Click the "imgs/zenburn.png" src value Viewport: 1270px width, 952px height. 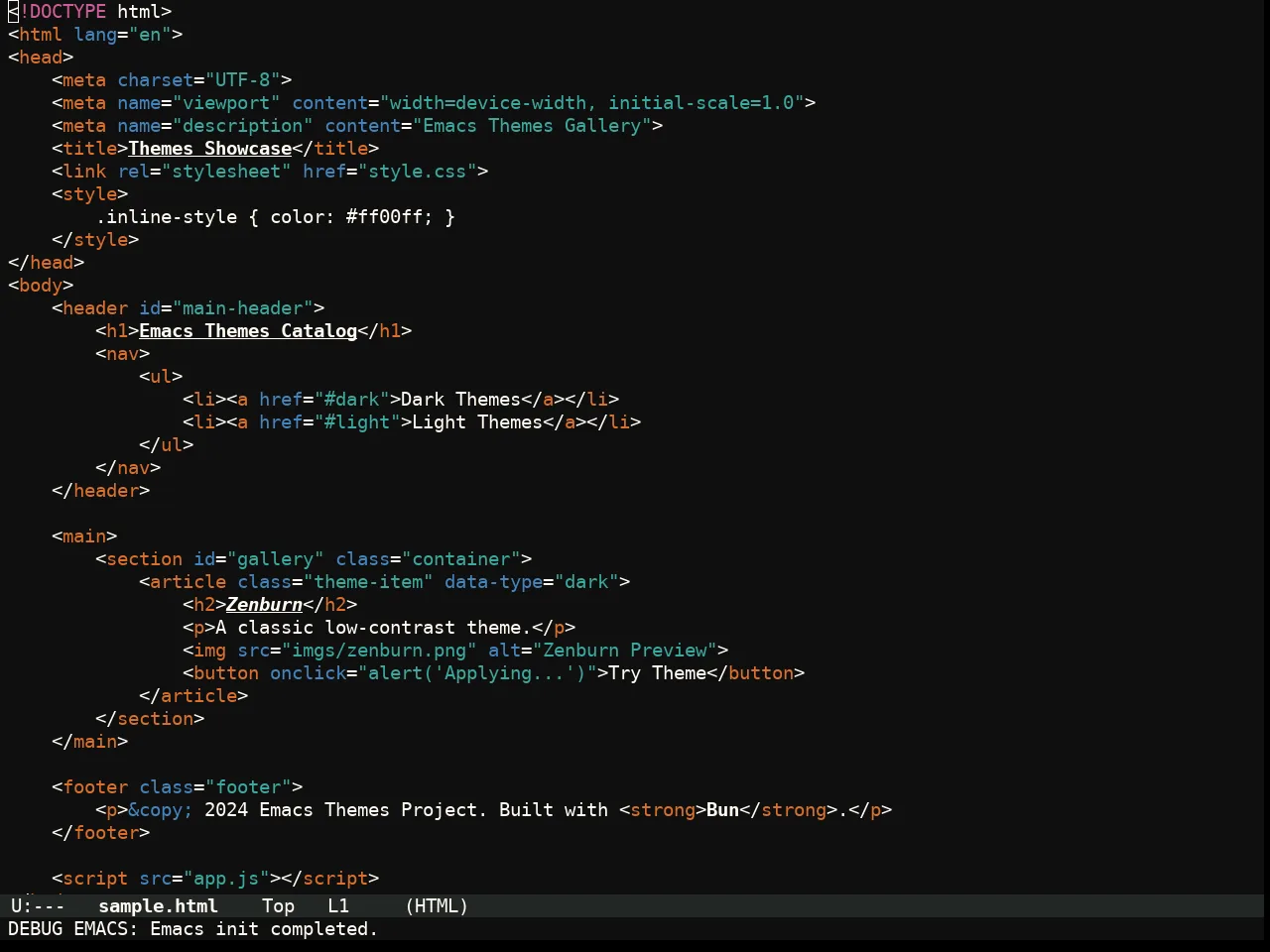point(379,650)
